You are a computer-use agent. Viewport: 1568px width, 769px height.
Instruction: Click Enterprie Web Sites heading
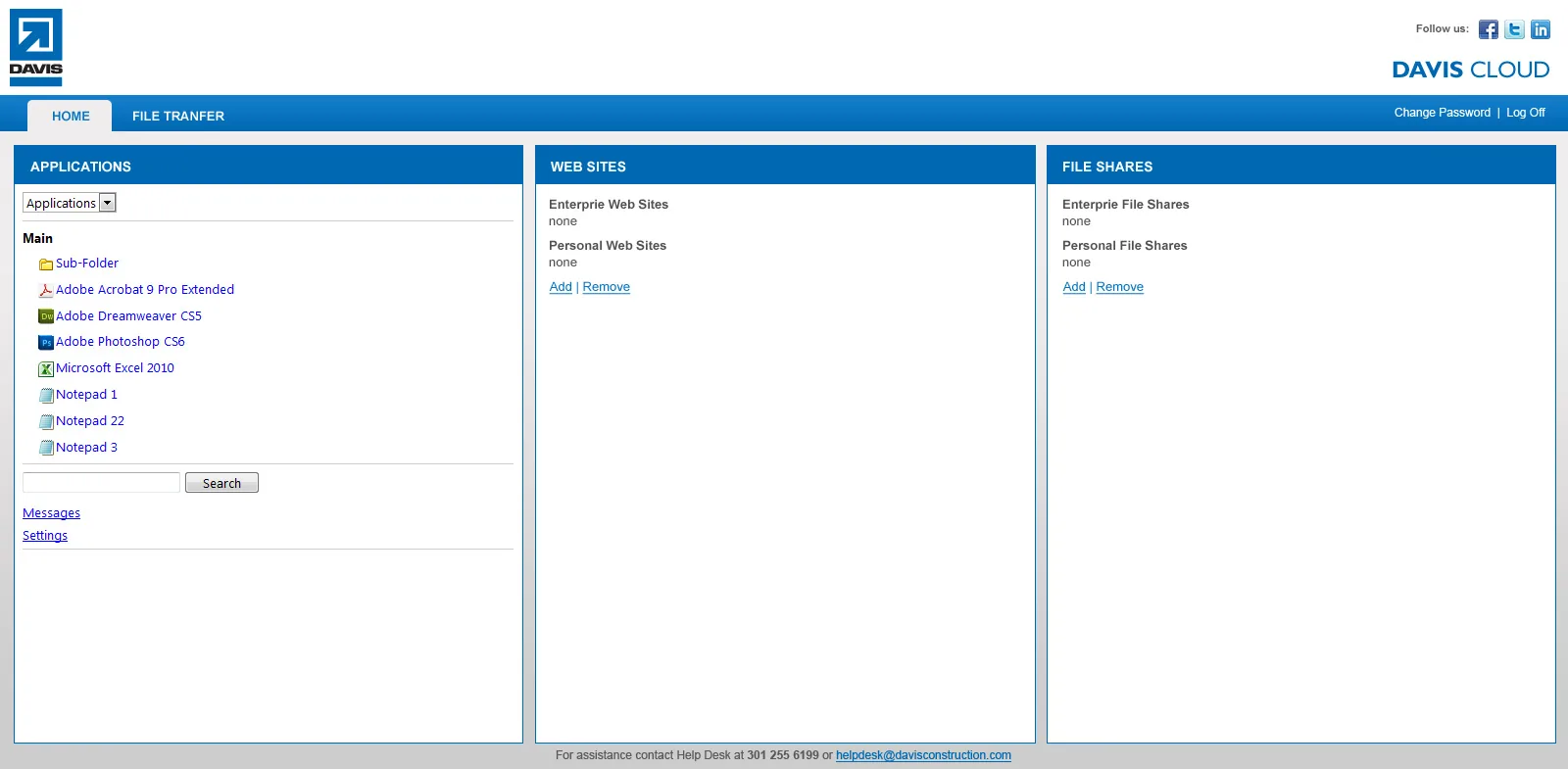pyautogui.click(x=609, y=205)
